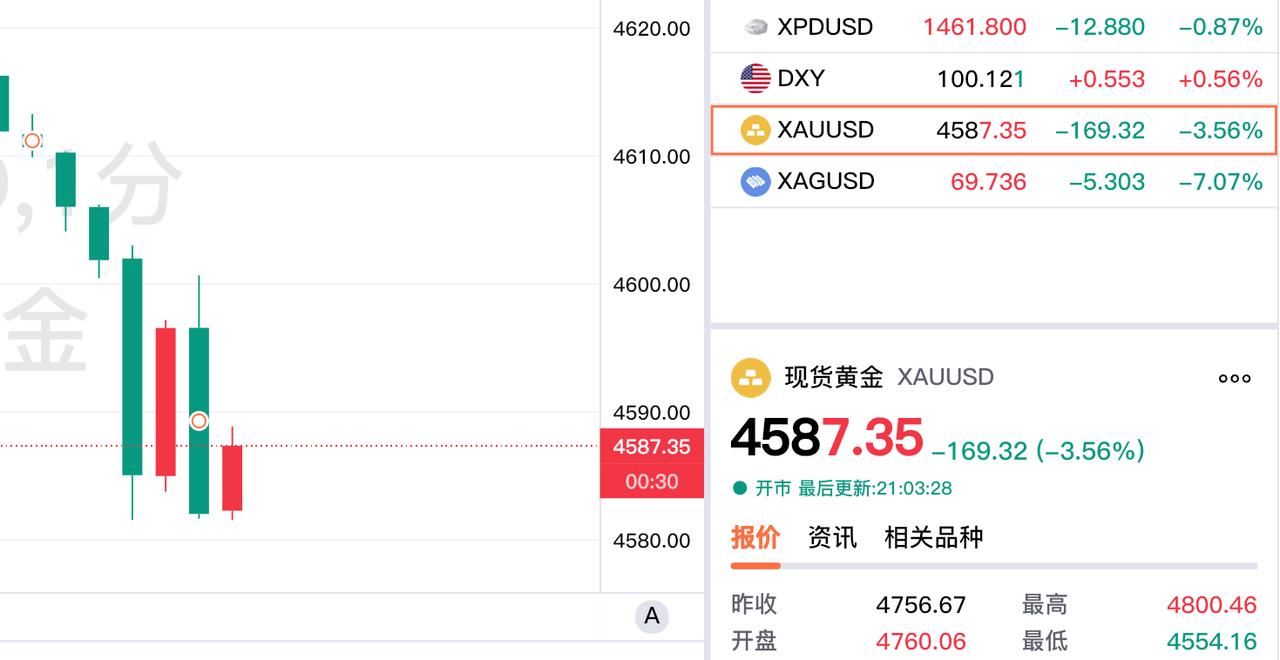Click the silver XAGUSD icon
This screenshot has width=1280, height=660.
click(753, 181)
